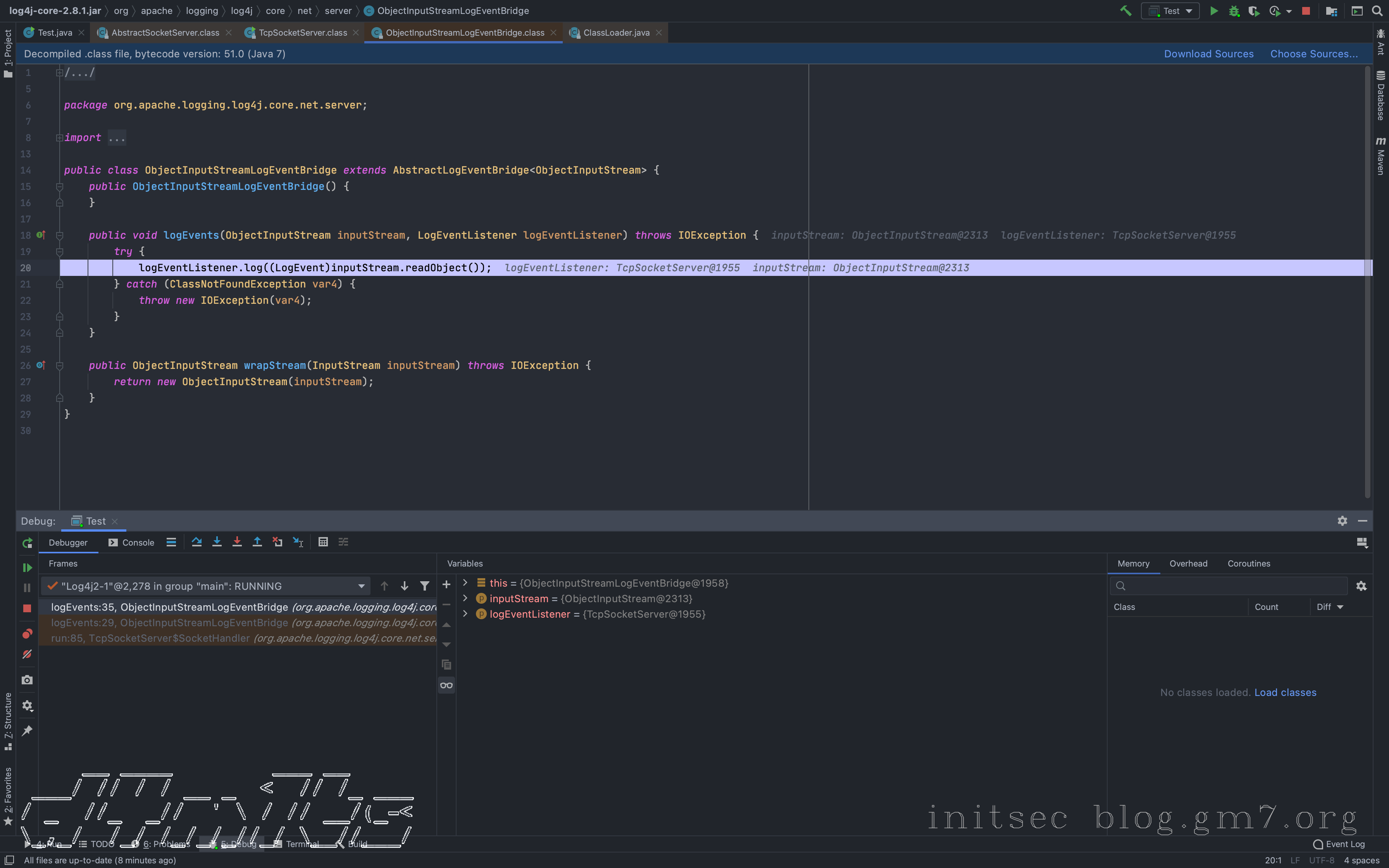Toggle the Mute Breakpoints icon

coord(27,654)
